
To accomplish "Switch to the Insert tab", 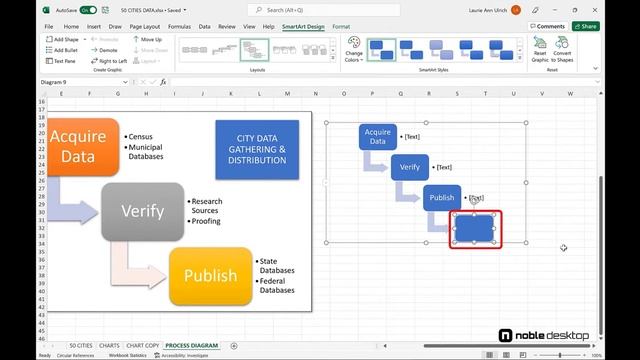I will point(93,27).
